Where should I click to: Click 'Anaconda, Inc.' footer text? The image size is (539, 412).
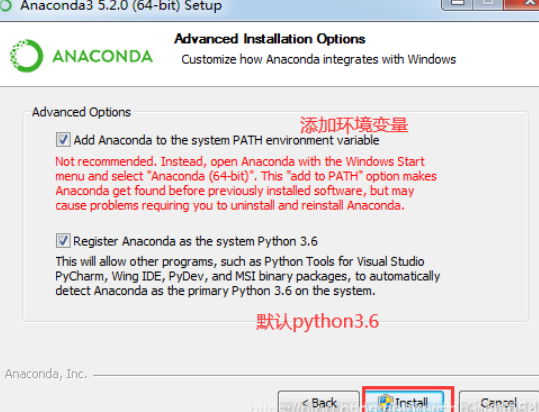pyautogui.click(x=46, y=374)
